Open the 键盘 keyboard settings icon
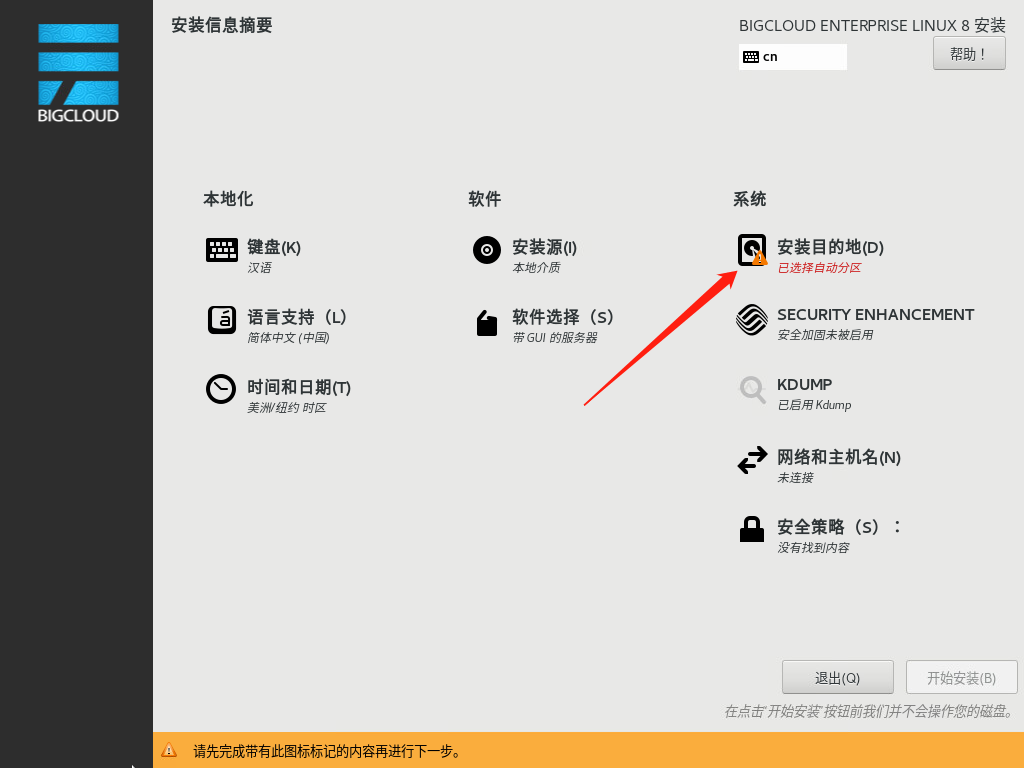 [221, 250]
